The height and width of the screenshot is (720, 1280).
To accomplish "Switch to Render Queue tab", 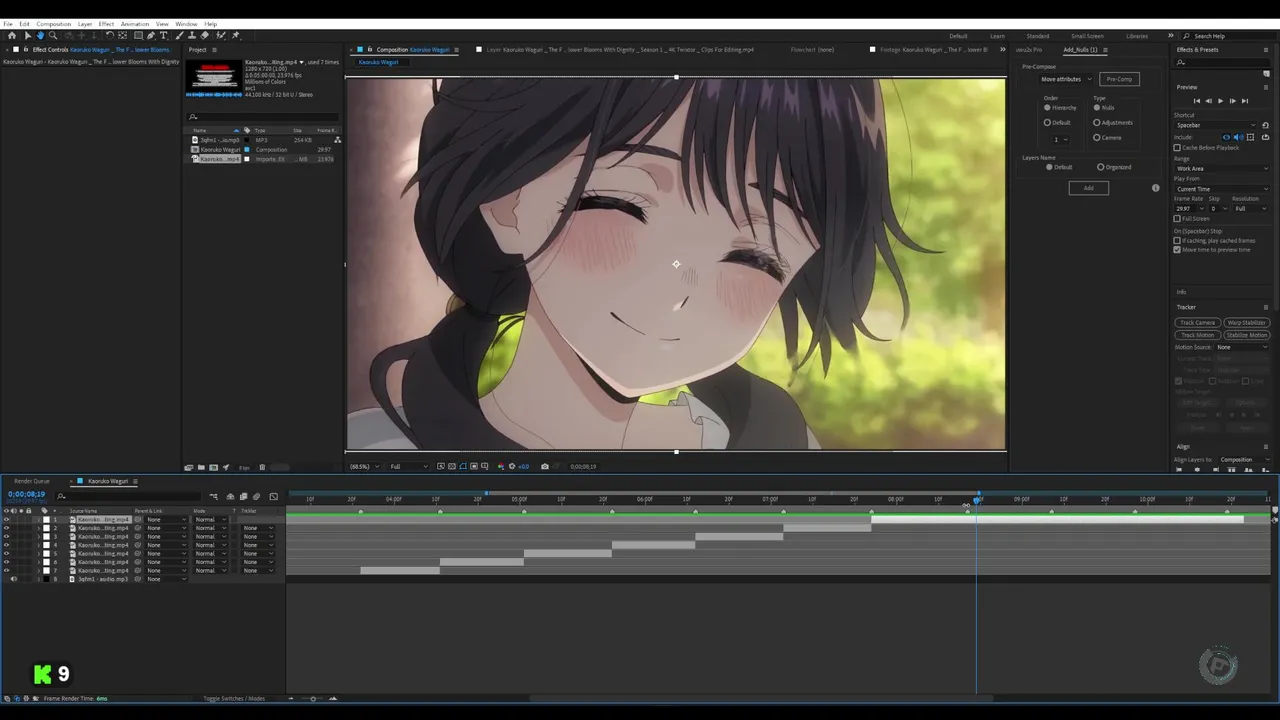I will [x=32, y=481].
